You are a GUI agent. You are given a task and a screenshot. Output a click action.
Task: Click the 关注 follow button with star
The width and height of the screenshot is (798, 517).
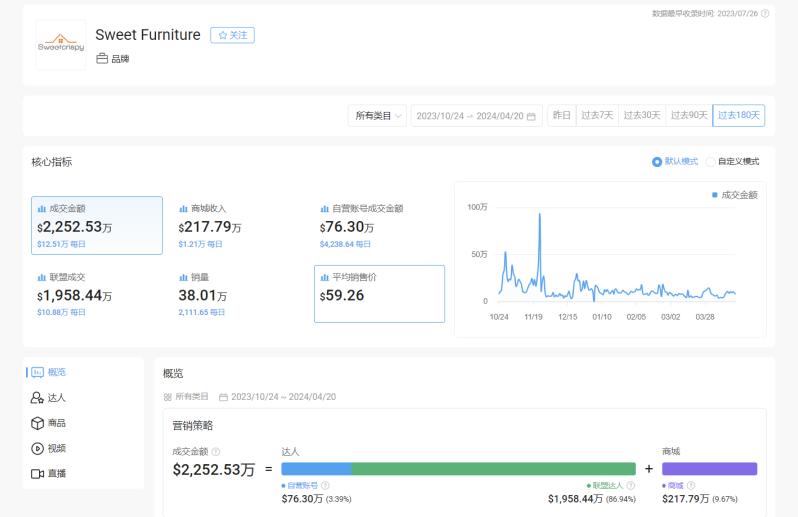232,35
